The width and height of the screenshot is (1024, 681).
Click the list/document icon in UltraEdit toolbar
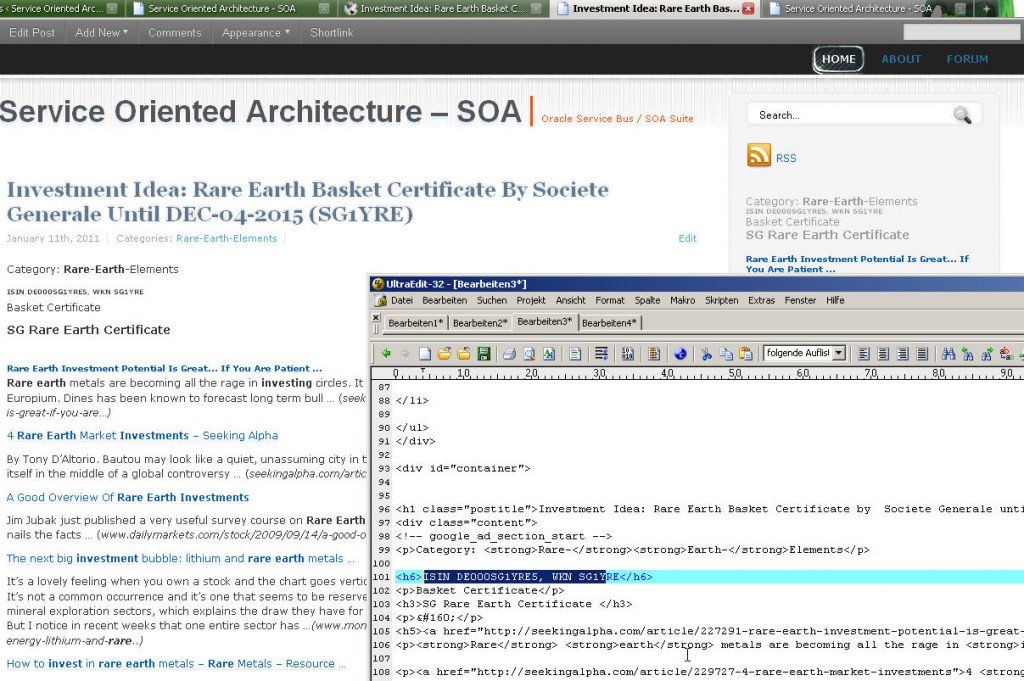click(x=575, y=353)
